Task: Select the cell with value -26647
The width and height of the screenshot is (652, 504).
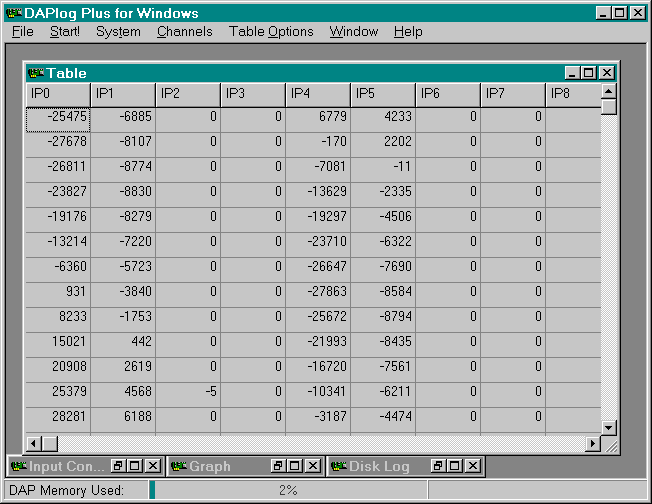Action: click(318, 269)
